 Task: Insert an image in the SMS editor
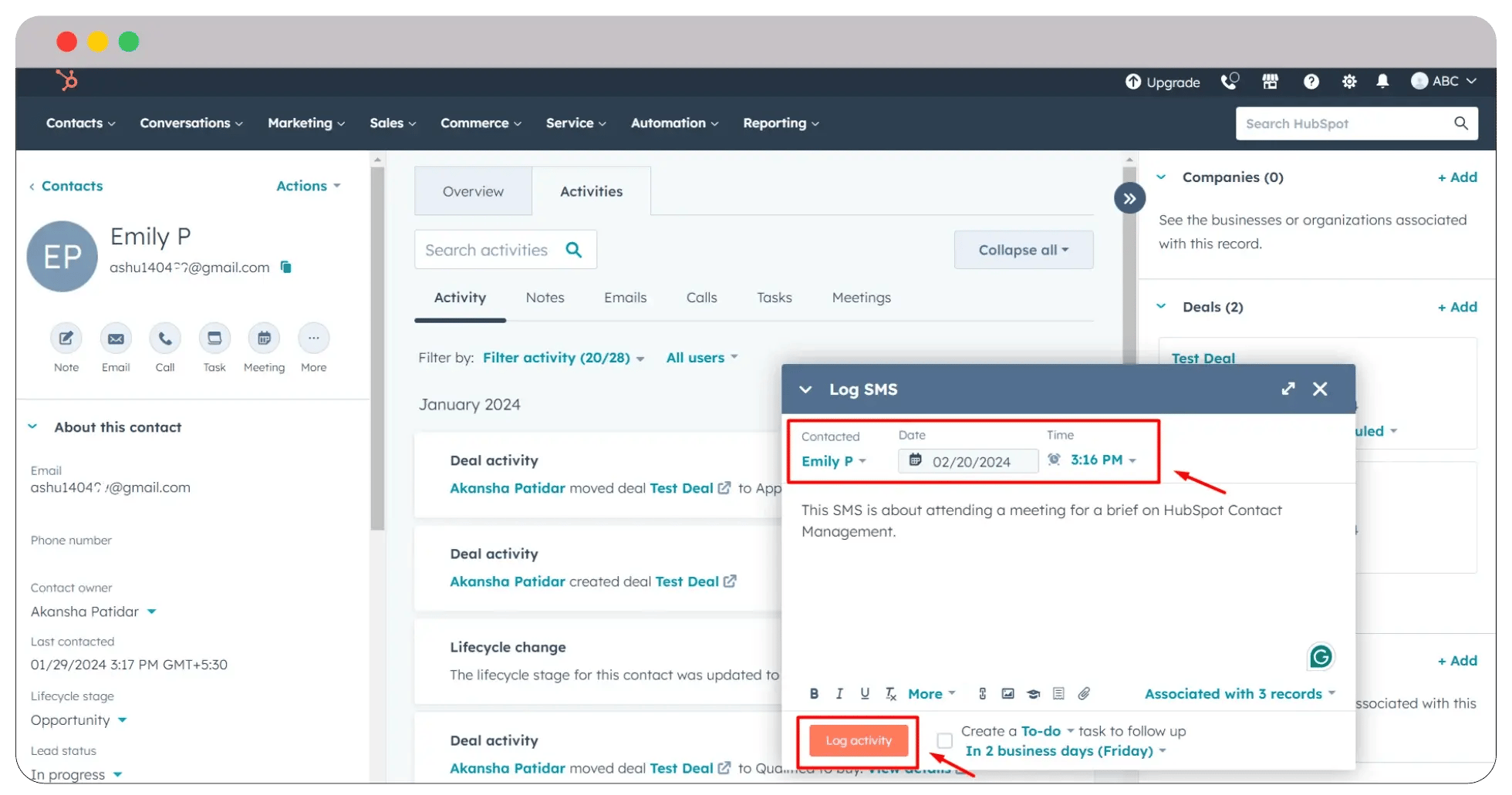point(1007,693)
